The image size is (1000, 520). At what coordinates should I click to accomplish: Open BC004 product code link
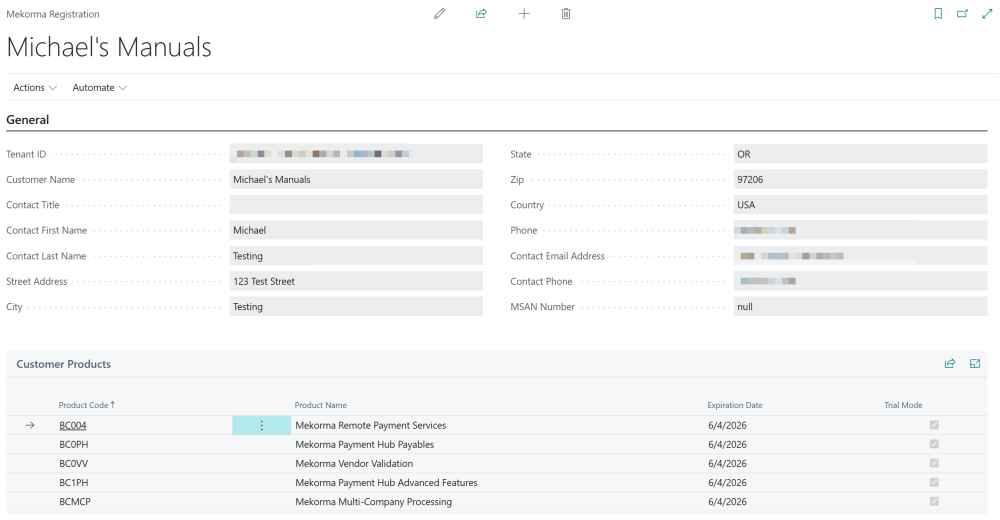tap(73, 426)
